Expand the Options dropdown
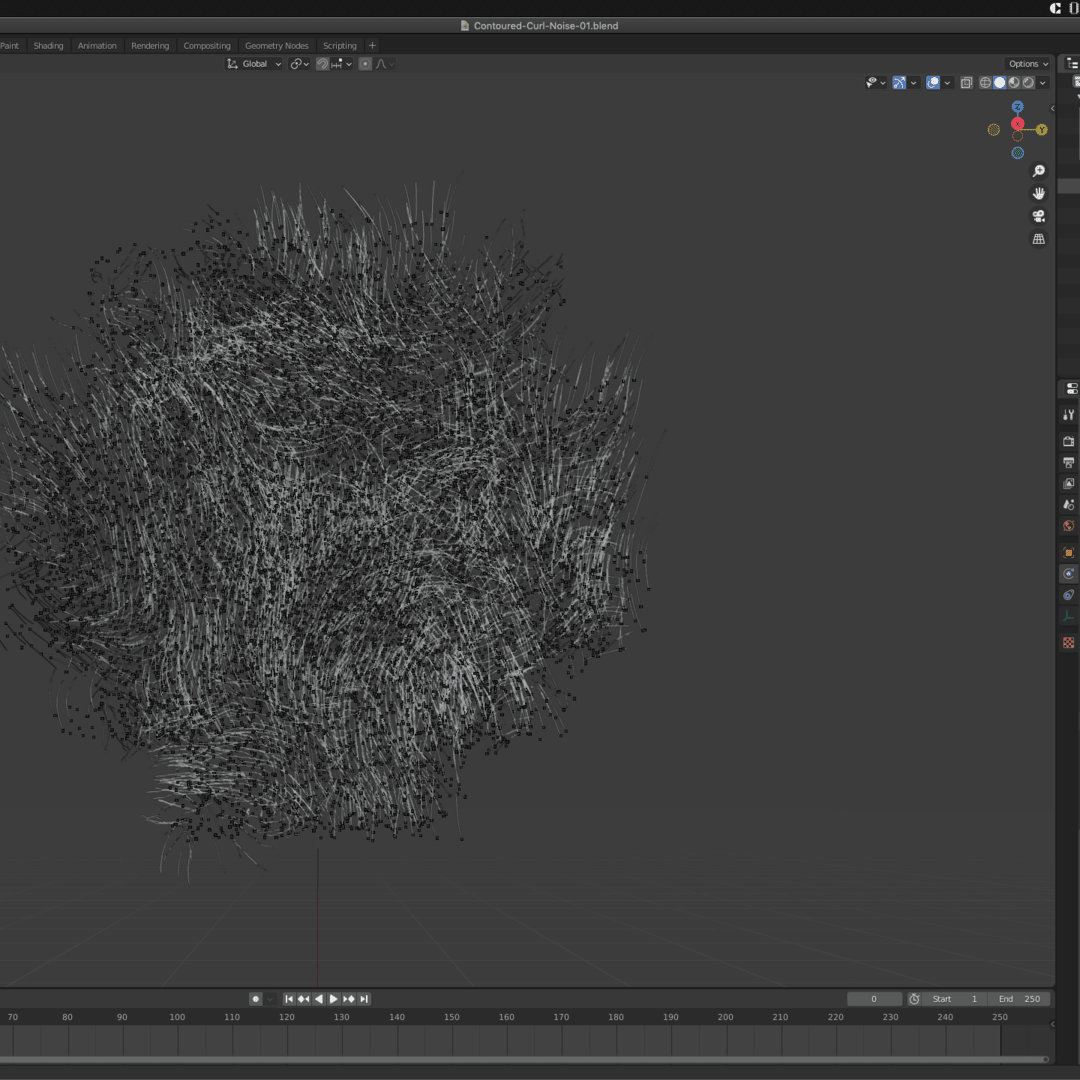The image size is (1080, 1080). (x=1029, y=64)
